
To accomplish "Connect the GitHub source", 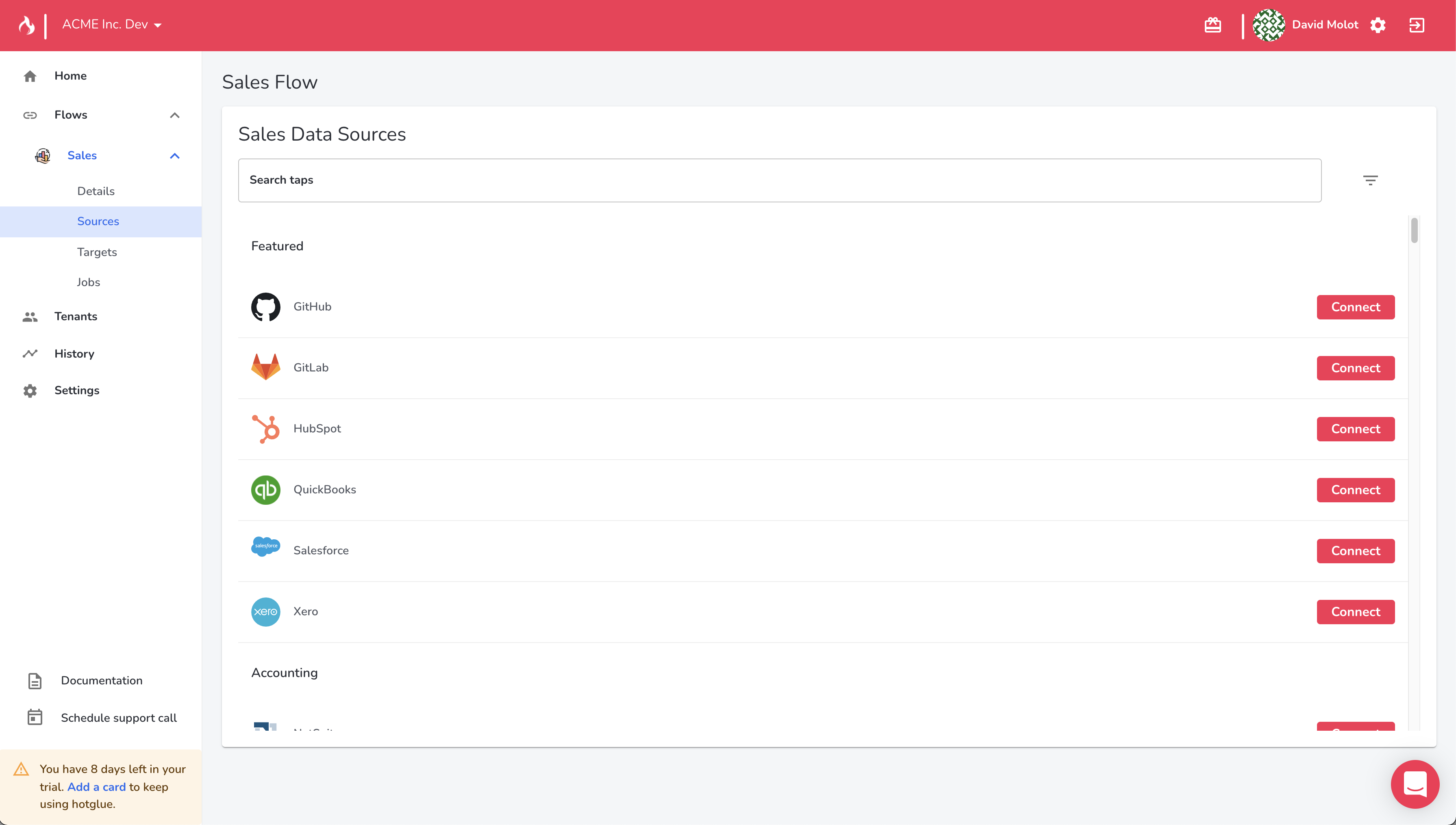I will tap(1355, 307).
